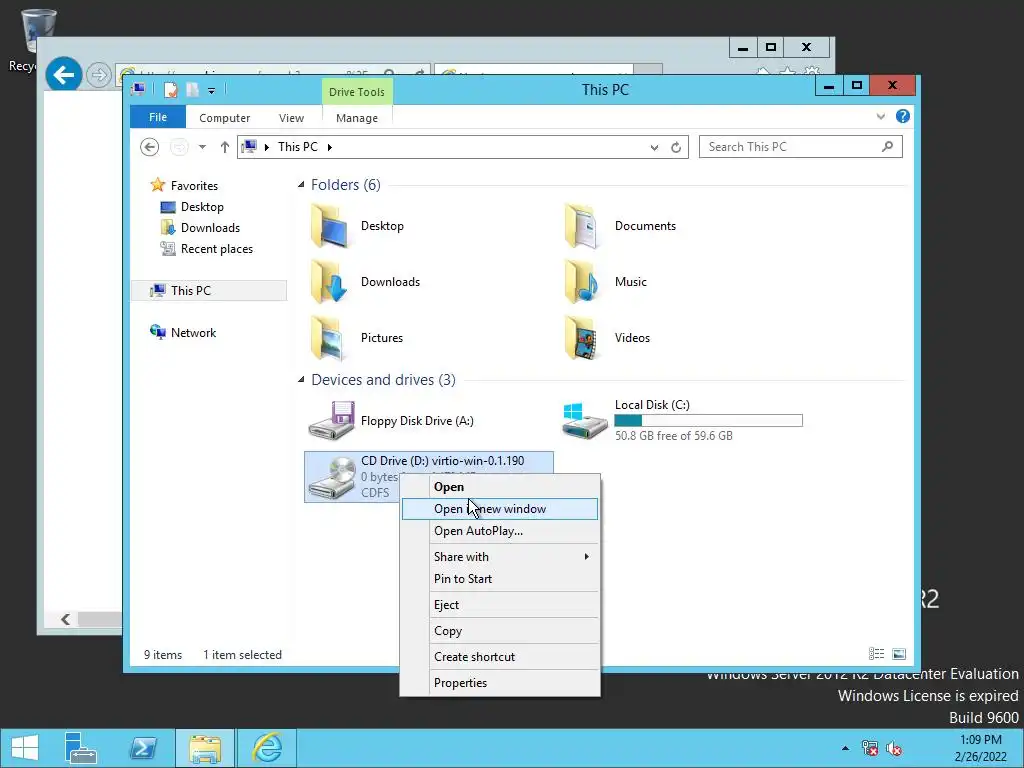The width and height of the screenshot is (1024, 768).
Task: Select Downloads under Favorites
Action: click(x=210, y=228)
